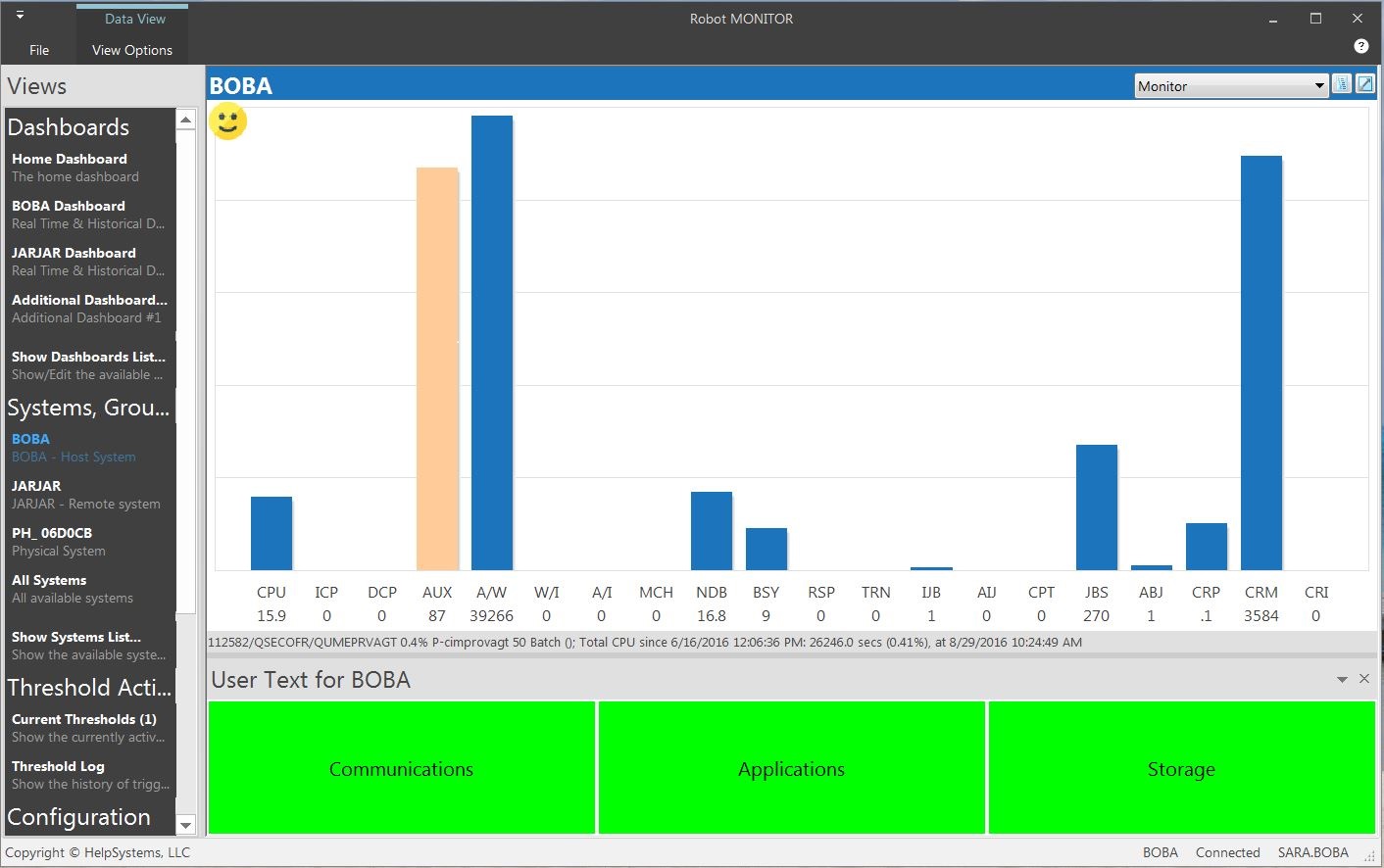
Task: Click the Systems, Groups section header
Action: 88,408
